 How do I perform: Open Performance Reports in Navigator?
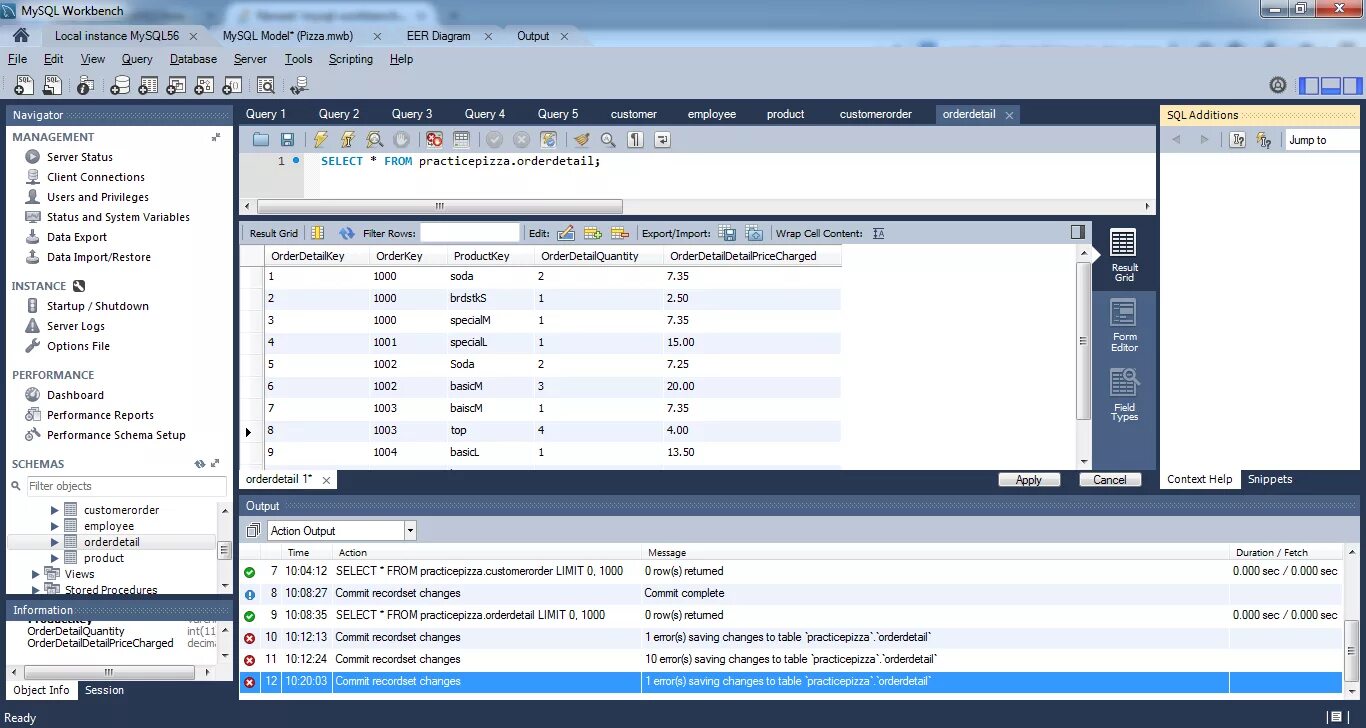[100, 415]
